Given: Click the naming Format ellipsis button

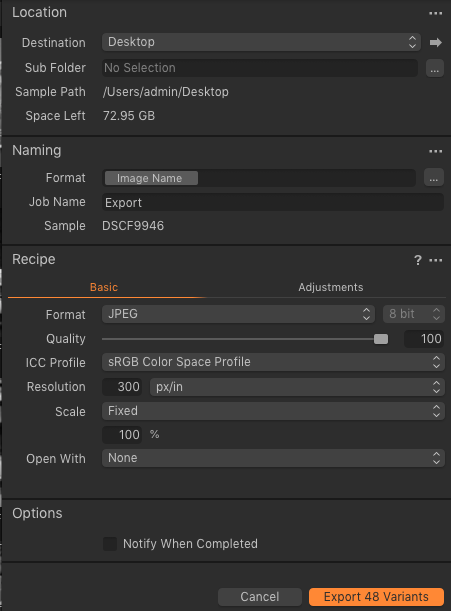Looking at the screenshot, I should pyautogui.click(x=434, y=178).
